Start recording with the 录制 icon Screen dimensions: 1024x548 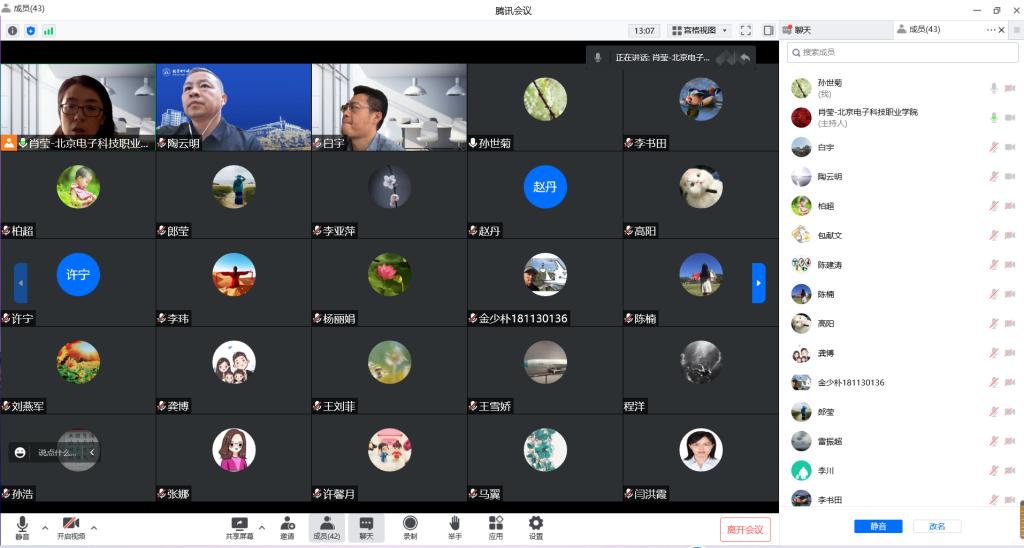pos(410,527)
